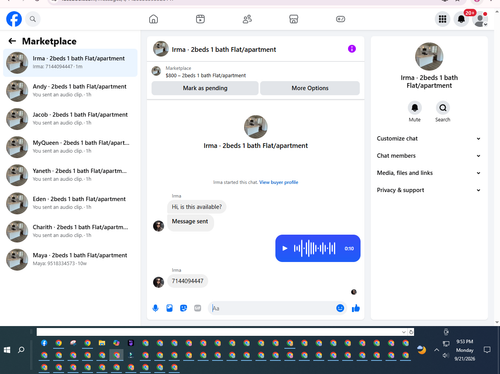Click the message input field

[x=272, y=308]
